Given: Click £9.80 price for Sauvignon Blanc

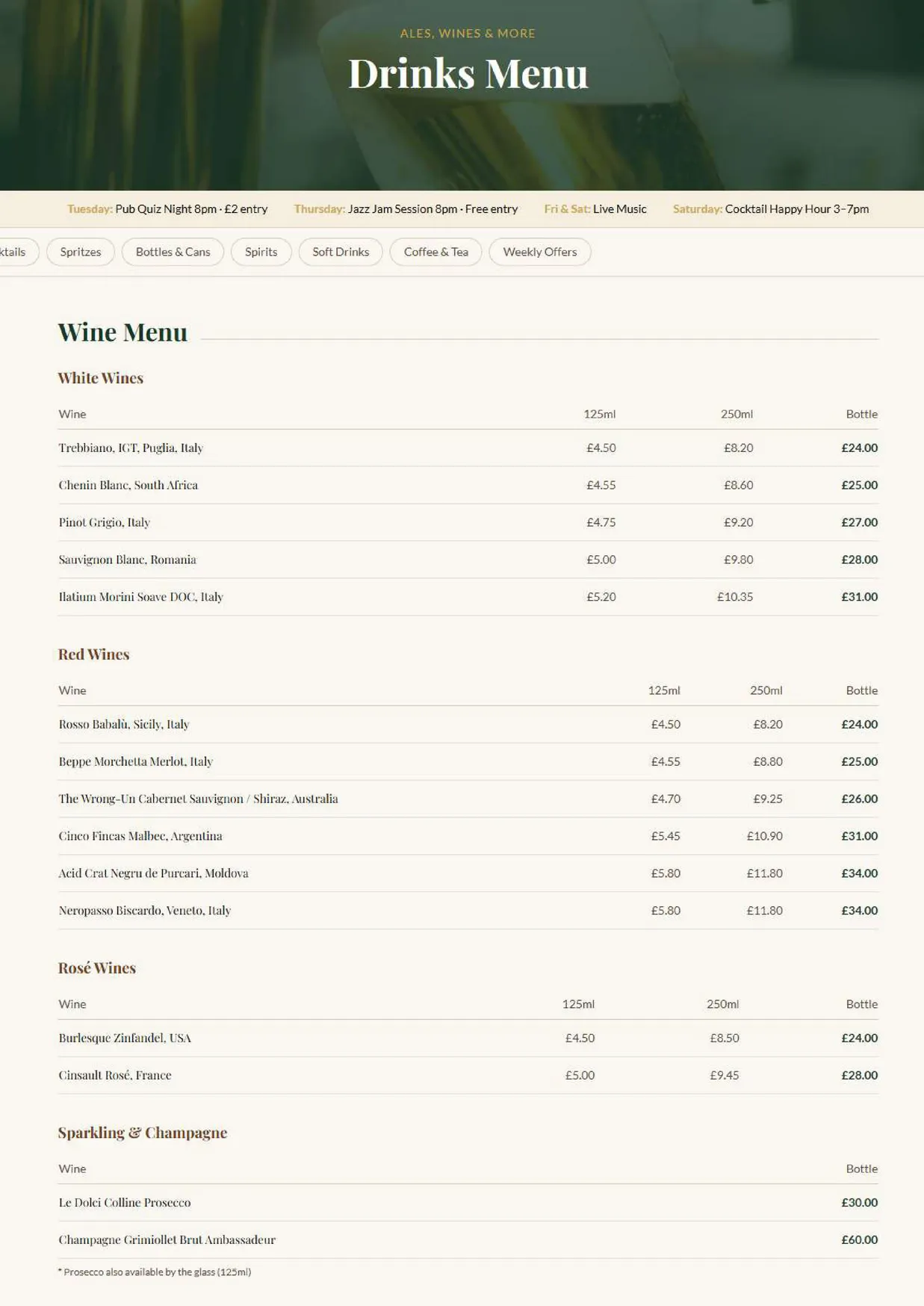Looking at the screenshot, I should 738,560.
